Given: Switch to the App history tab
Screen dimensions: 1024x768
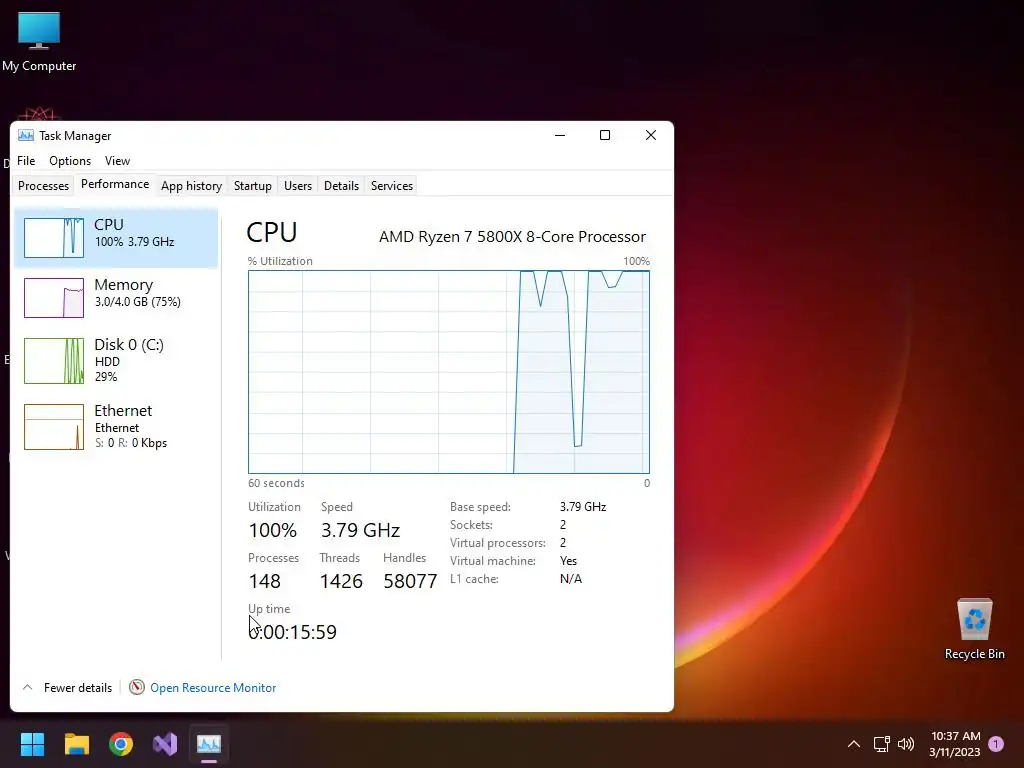Looking at the screenshot, I should [191, 185].
